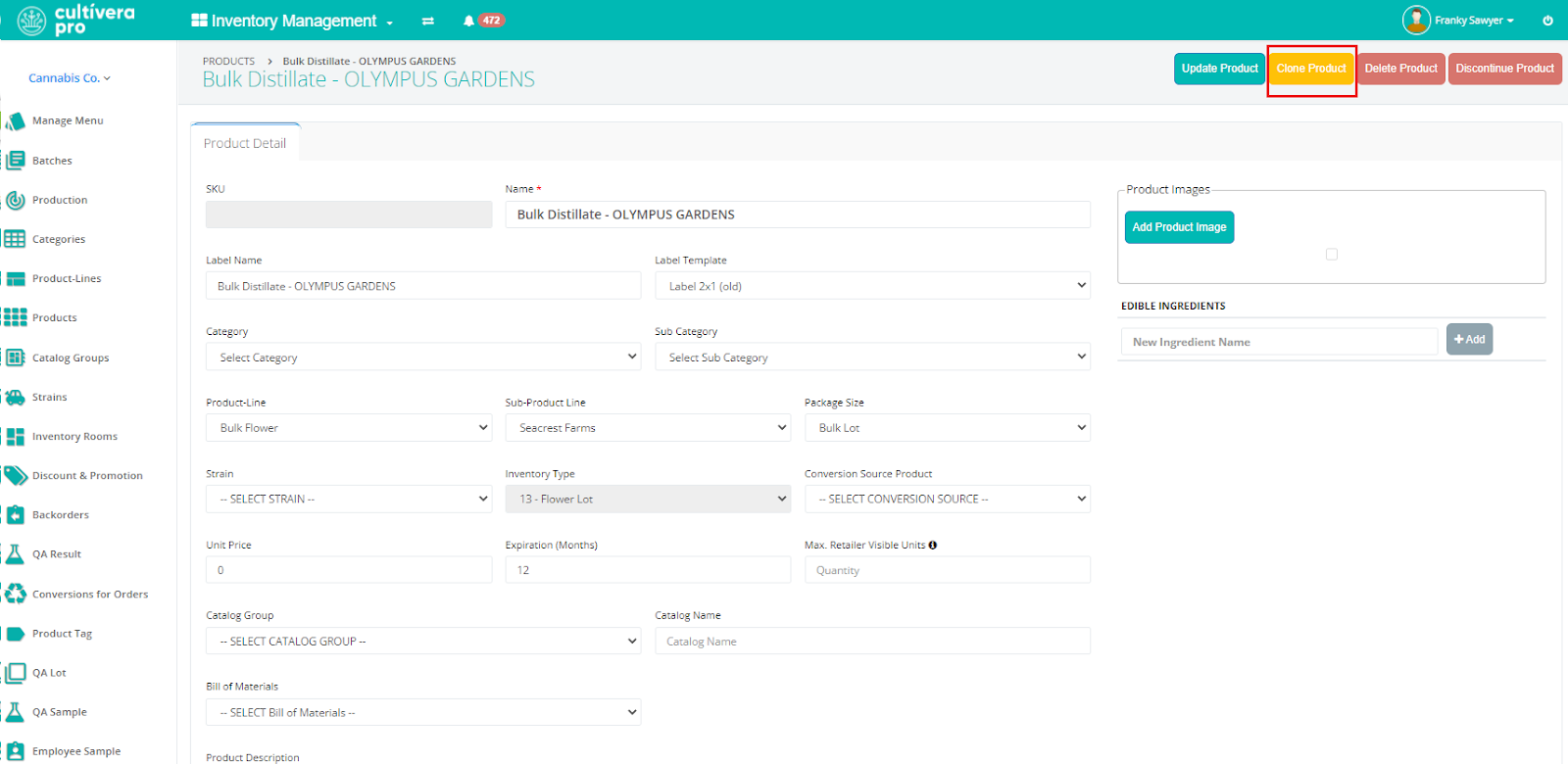This screenshot has width=1568, height=764.
Task: Open Manage Menu in the sidebar
Action: pyautogui.click(x=68, y=120)
